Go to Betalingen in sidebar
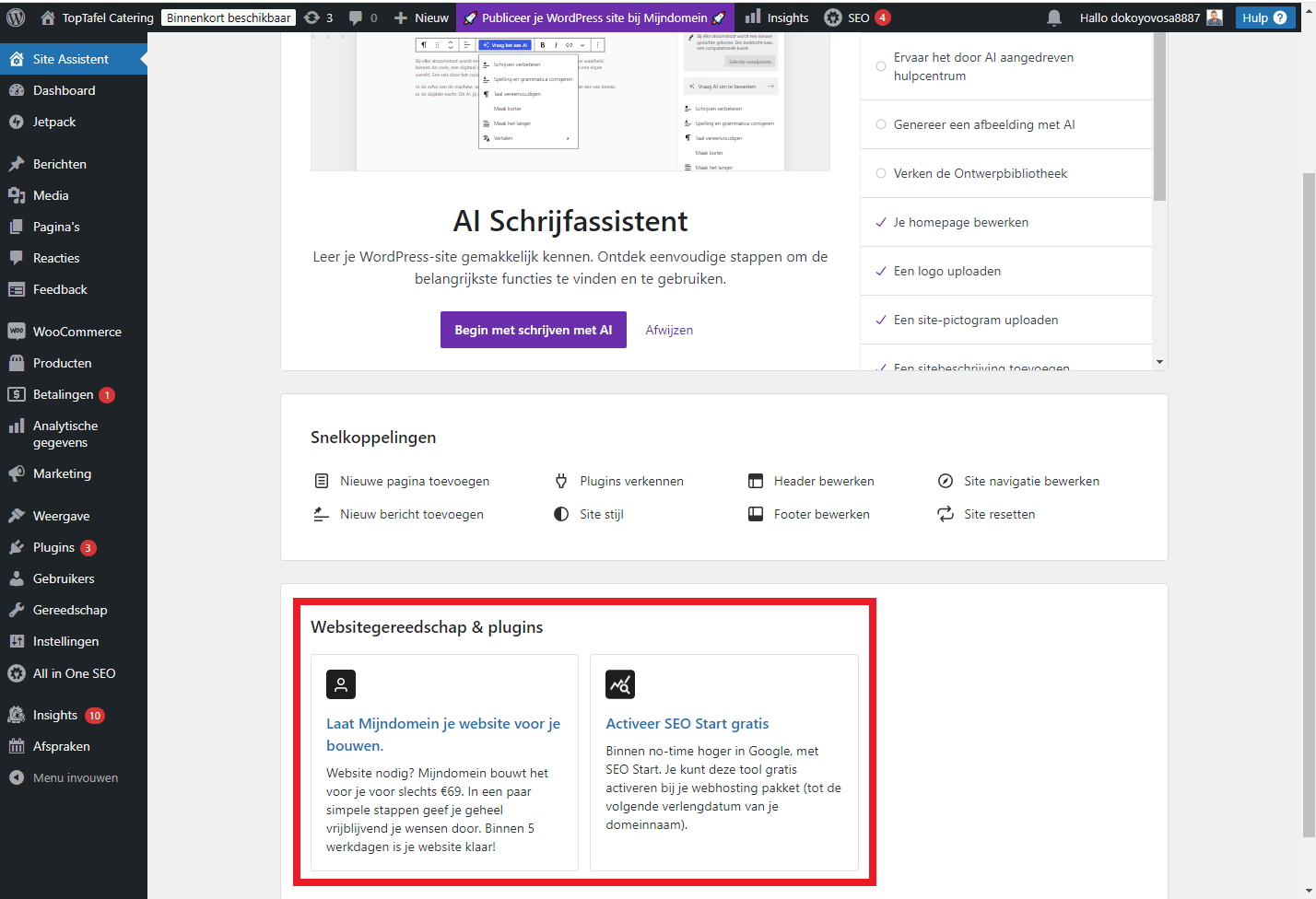 (74, 394)
